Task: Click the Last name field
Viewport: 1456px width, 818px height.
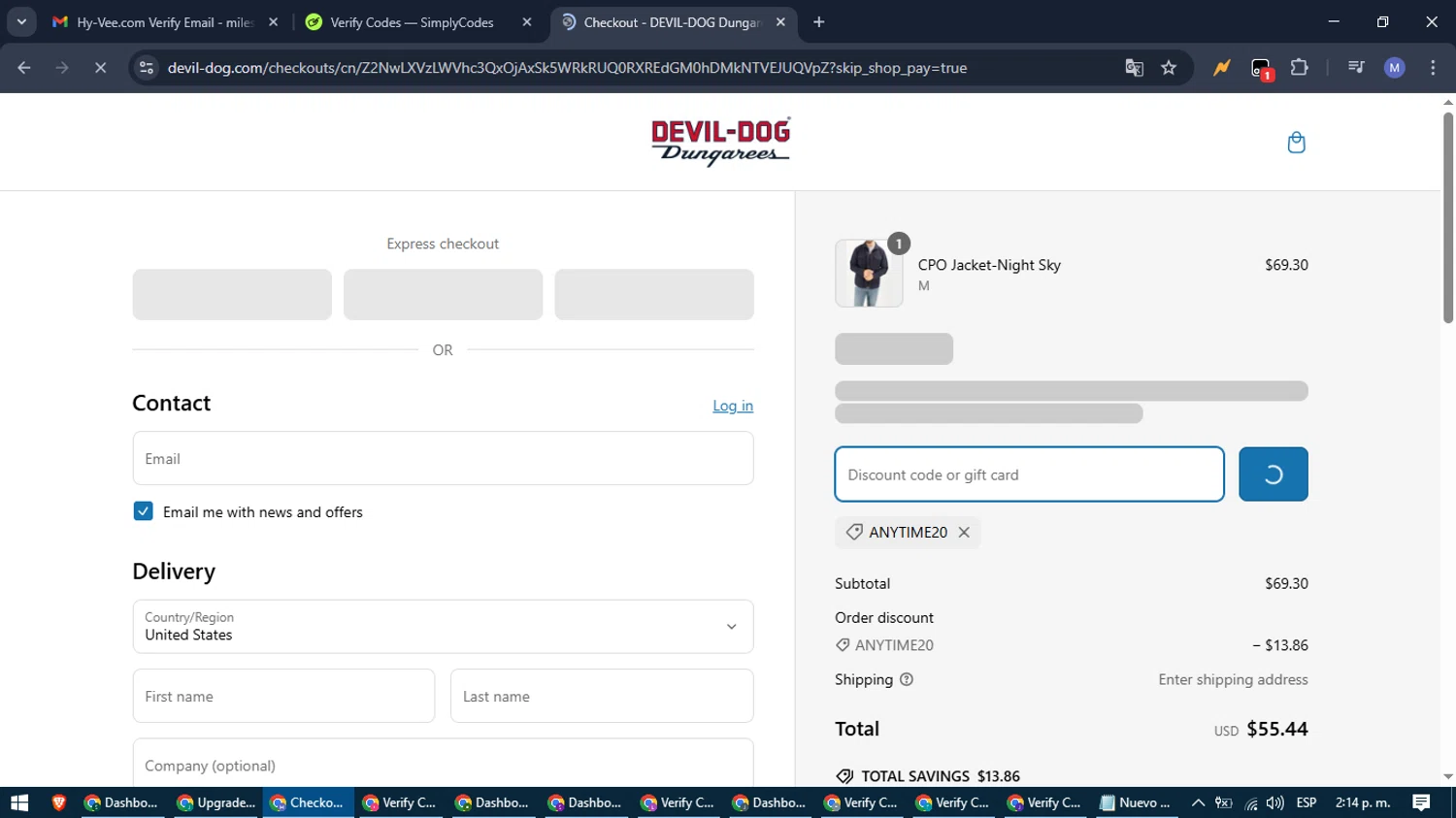Action: (x=602, y=696)
